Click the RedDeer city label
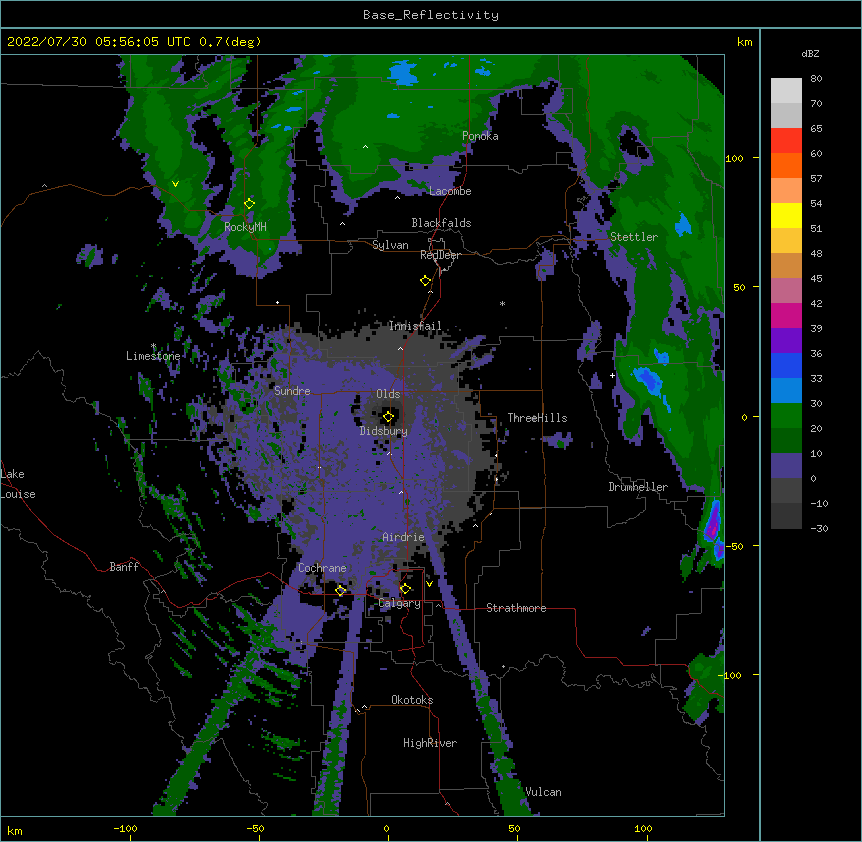The image size is (862, 842). (440, 255)
